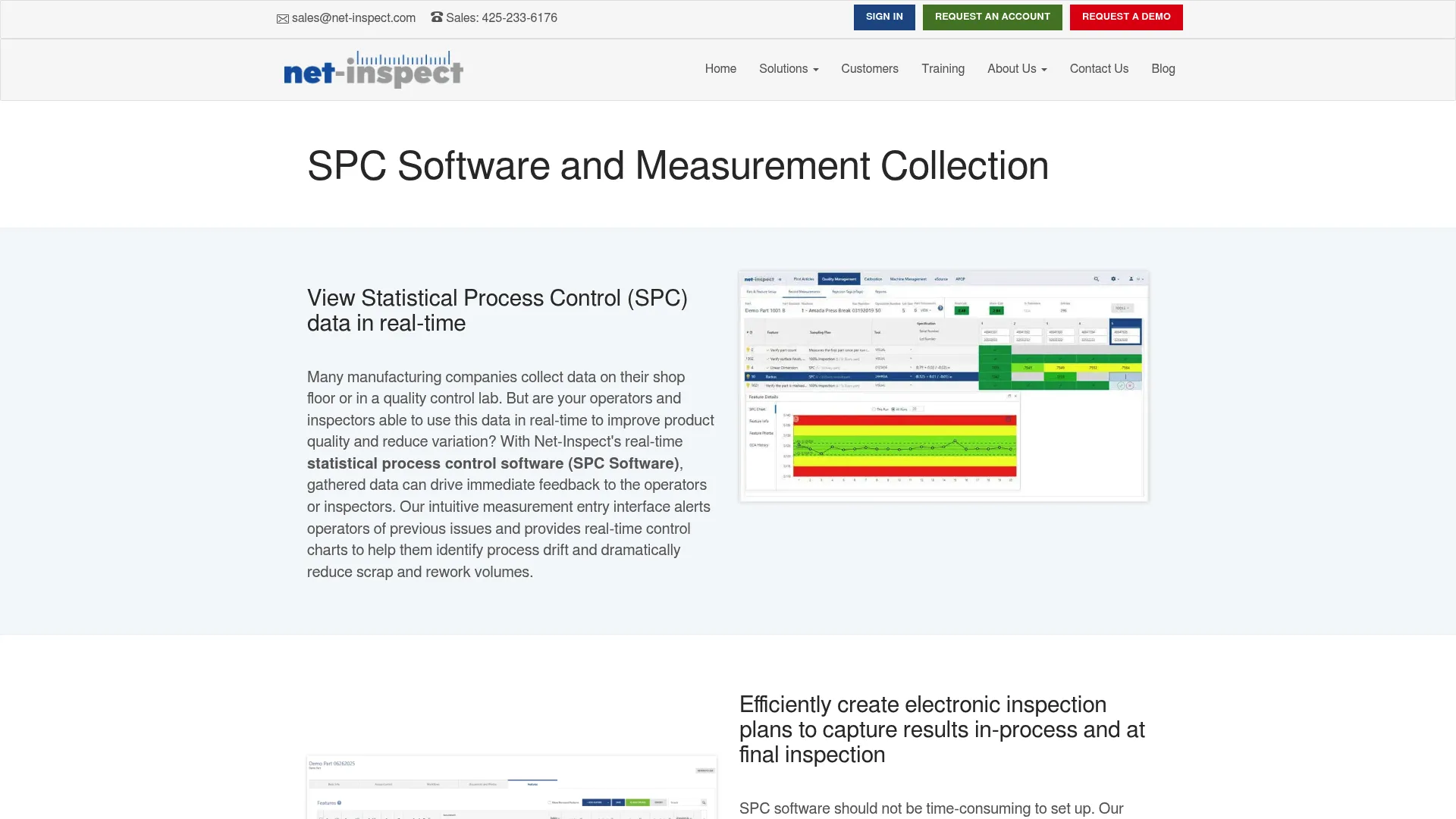Click the telephone icon beside Sales number
Viewport: 1456px width, 819px height.
coord(437,17)
